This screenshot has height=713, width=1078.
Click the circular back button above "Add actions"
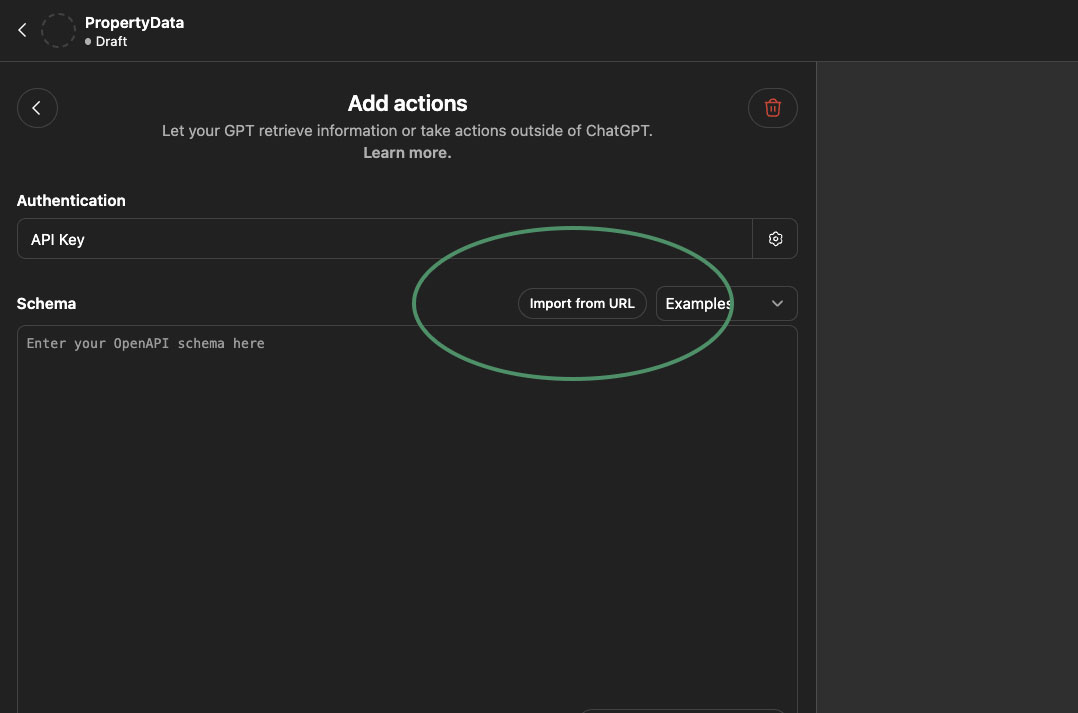[37, 107]
